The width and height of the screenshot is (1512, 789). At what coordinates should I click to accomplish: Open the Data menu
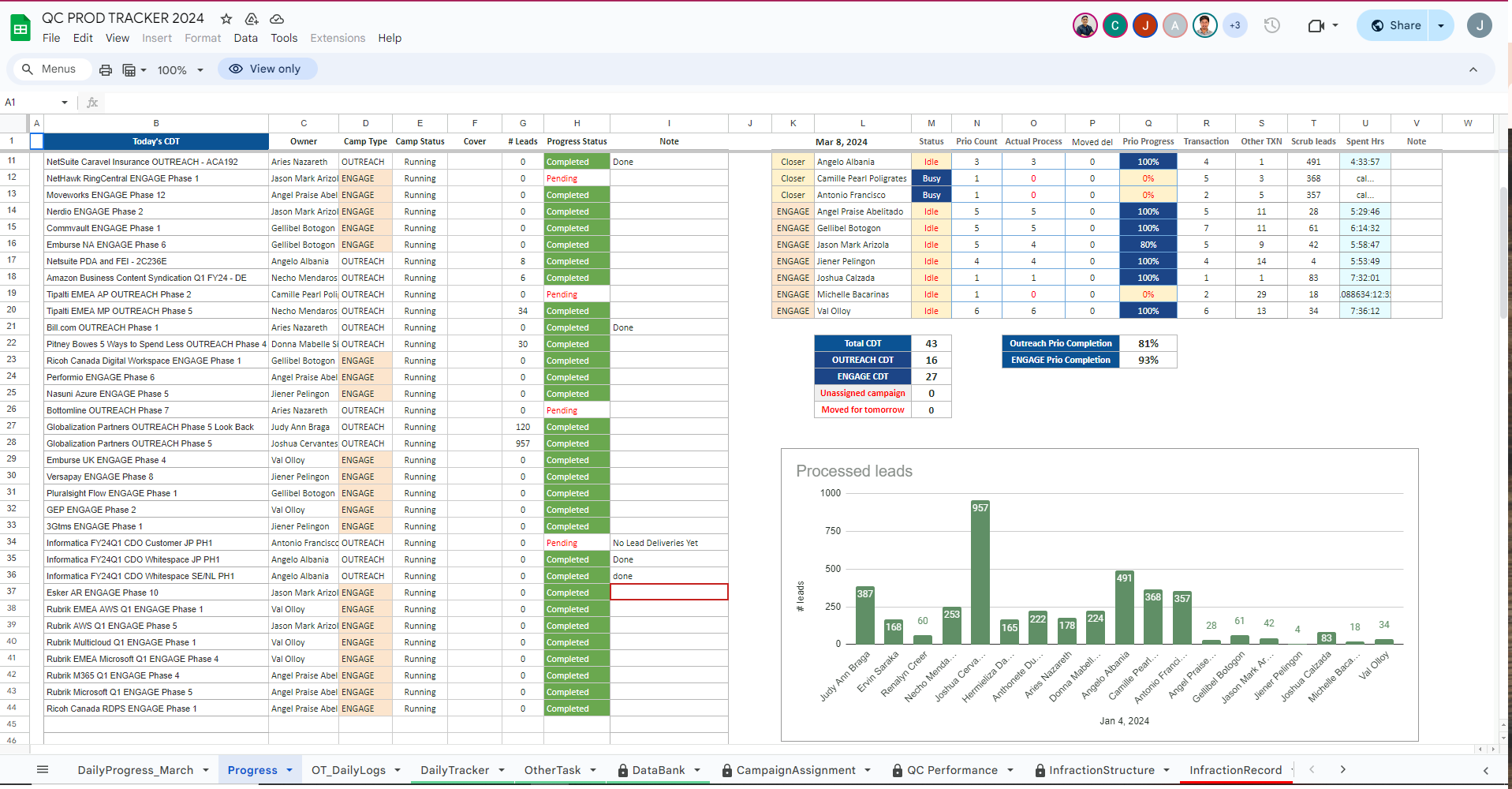[x=246, y=38]
